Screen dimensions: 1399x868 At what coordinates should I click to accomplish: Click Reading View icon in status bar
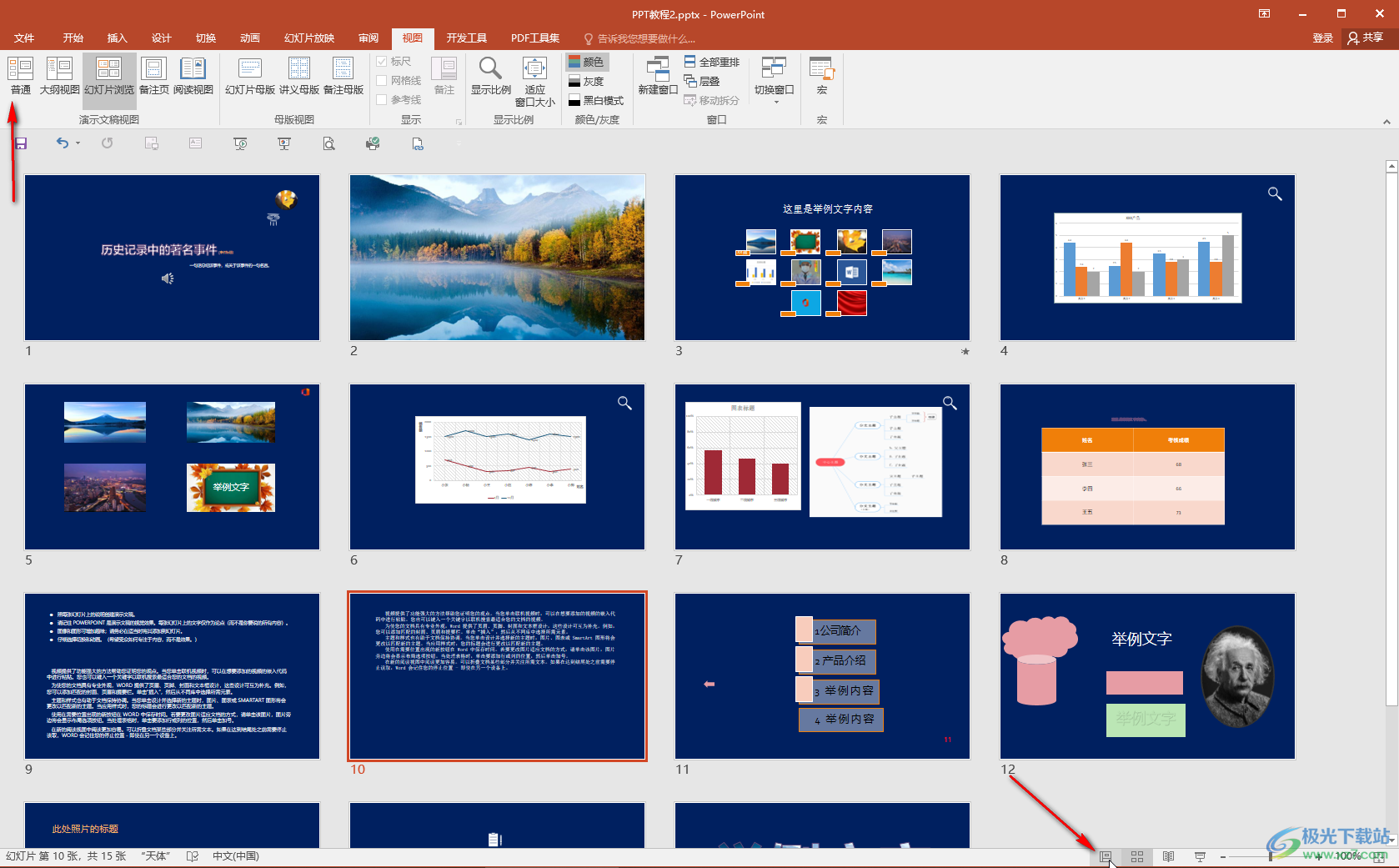1168,856
